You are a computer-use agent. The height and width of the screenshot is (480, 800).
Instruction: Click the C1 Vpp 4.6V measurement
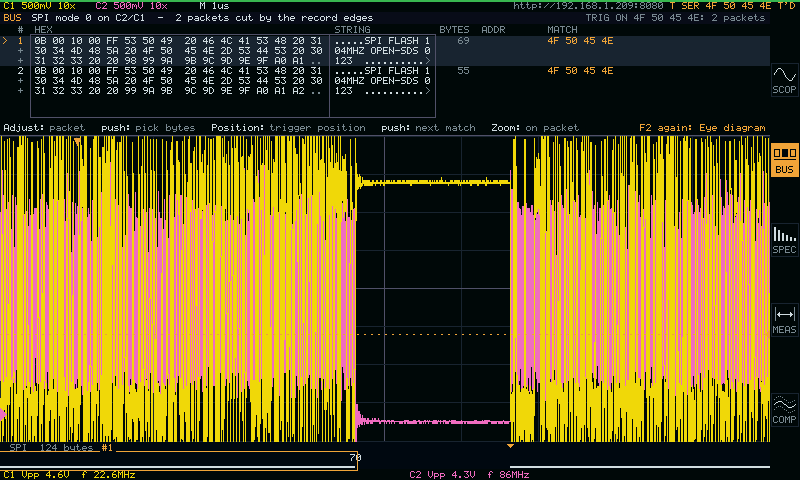click(36, 474)
